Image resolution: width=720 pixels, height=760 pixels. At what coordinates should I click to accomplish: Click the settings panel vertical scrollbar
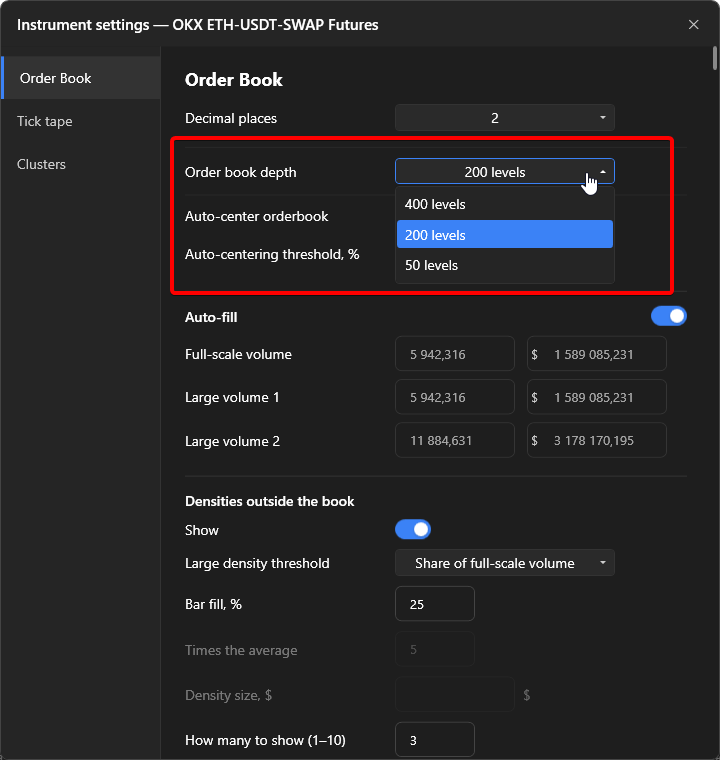(715, 59)
